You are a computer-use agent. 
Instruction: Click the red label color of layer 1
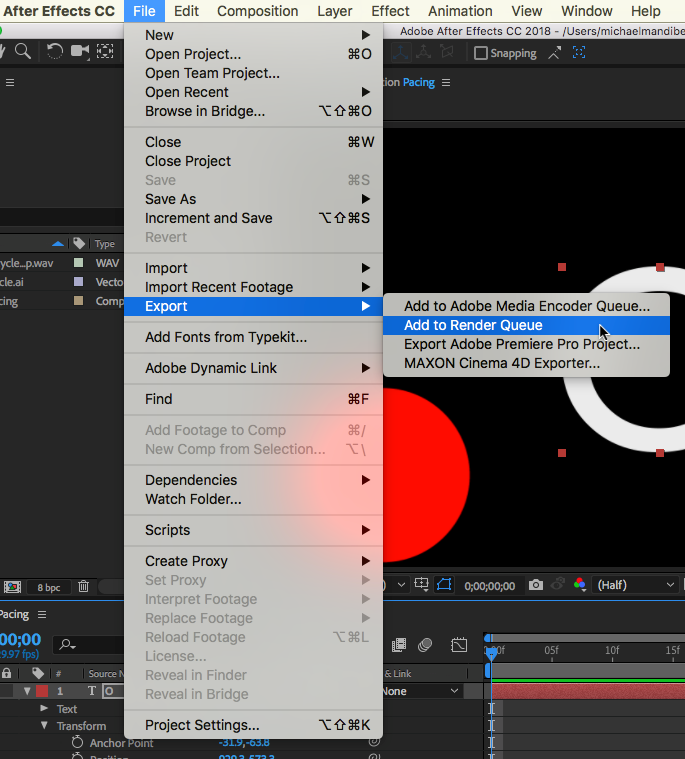click(41, 691)
